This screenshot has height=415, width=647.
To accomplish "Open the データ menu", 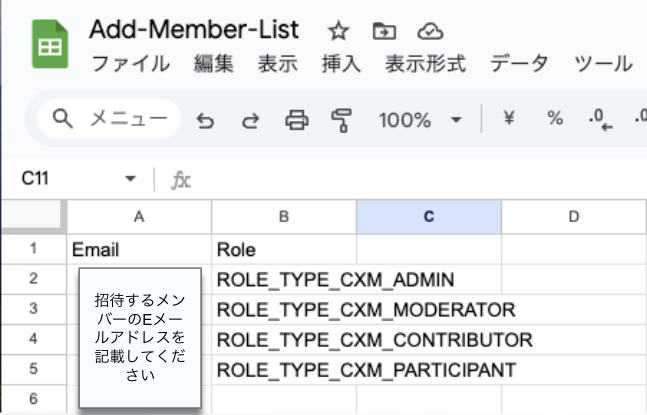I will [x=519, y=64].
